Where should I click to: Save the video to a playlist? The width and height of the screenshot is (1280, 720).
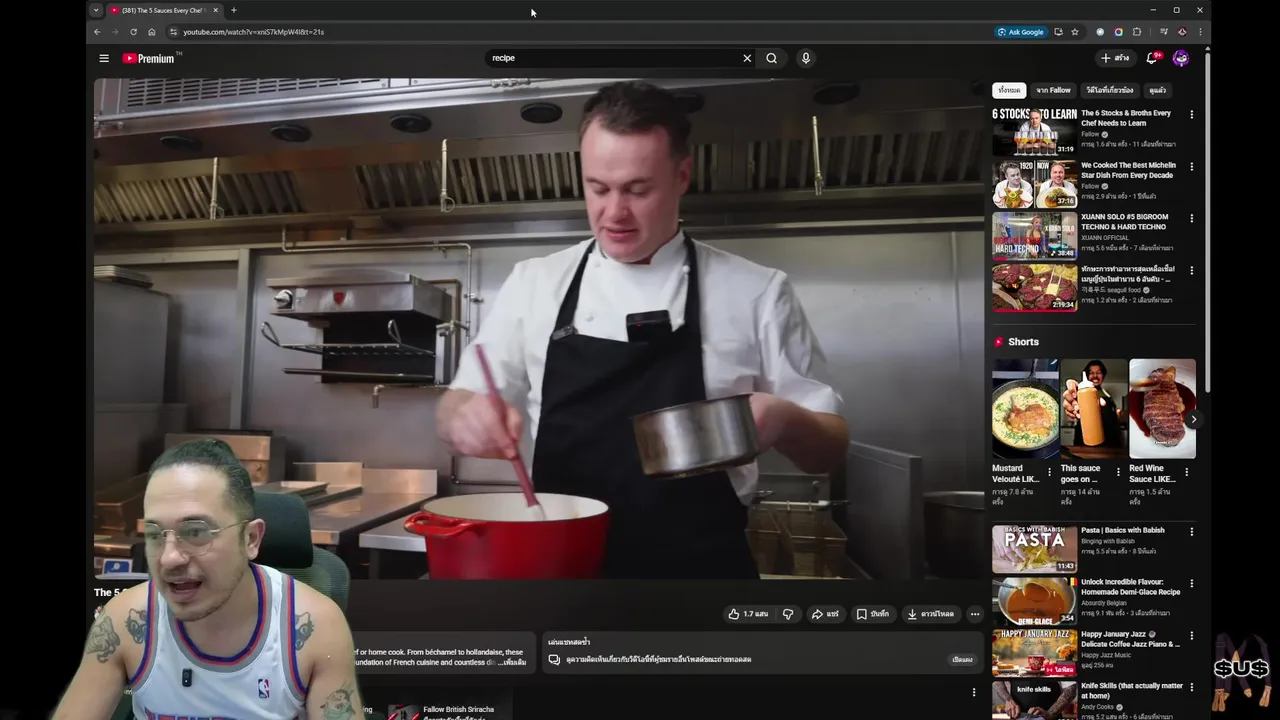point(872,614)
